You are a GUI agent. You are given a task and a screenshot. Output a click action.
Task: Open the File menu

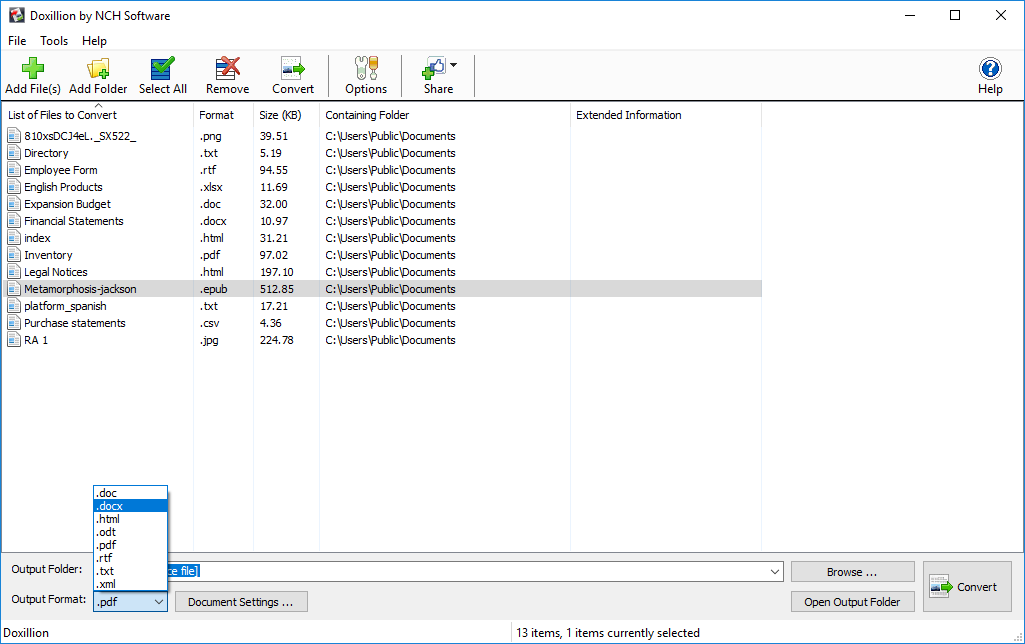[17, 41]
